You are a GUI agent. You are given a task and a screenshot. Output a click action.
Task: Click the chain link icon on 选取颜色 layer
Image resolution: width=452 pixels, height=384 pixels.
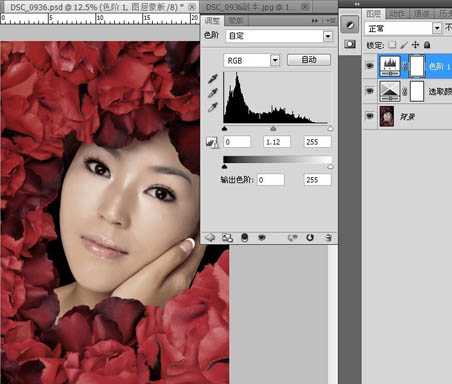point(405,91)
